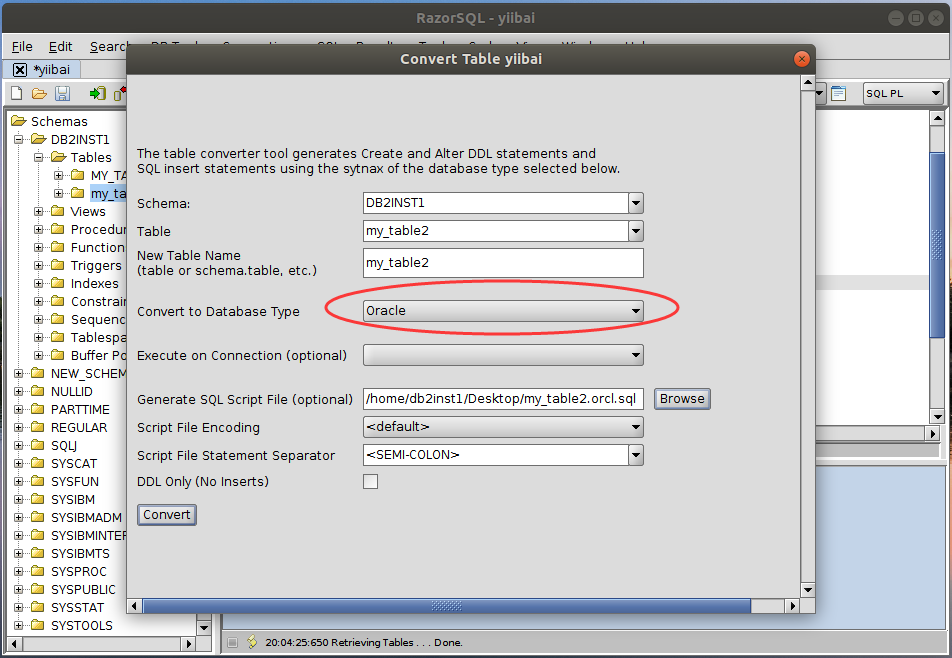Click the status bar lightning icon
The width and height of the screenshot is (952, 658).
coord(252,642)
